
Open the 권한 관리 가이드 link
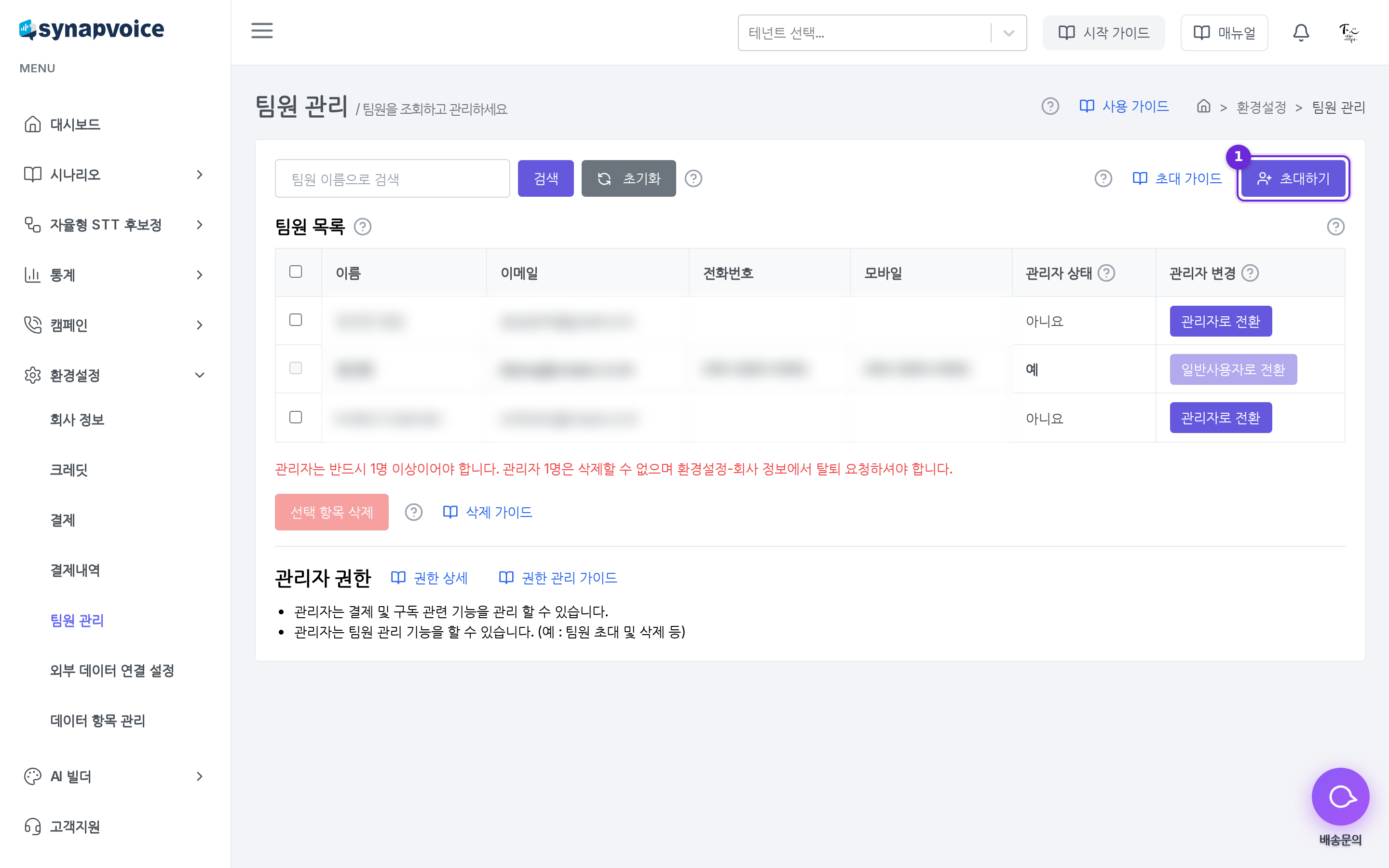(x=558, y=578)
